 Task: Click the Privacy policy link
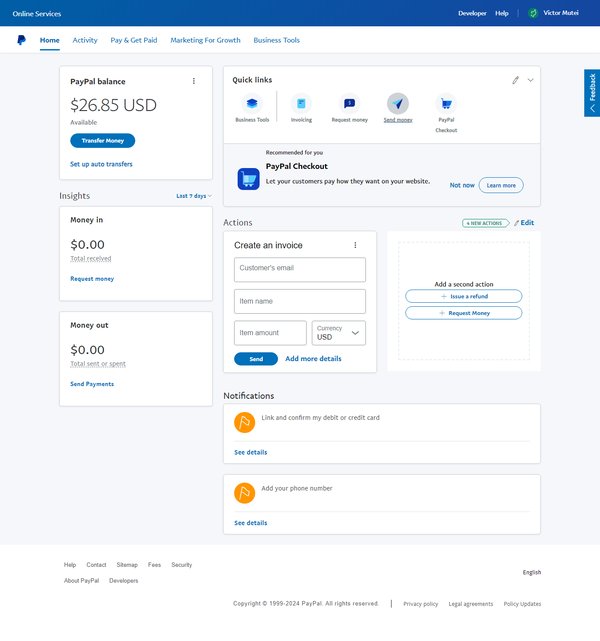(421, 604)
